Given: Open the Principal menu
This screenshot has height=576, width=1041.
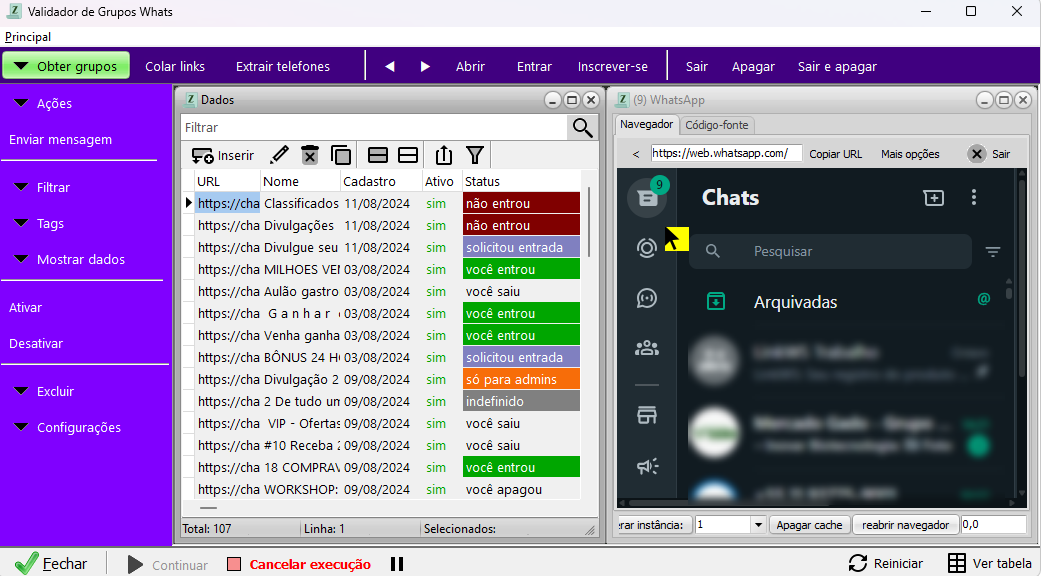Looking at the screenshot, I should (x=28, y=37).
